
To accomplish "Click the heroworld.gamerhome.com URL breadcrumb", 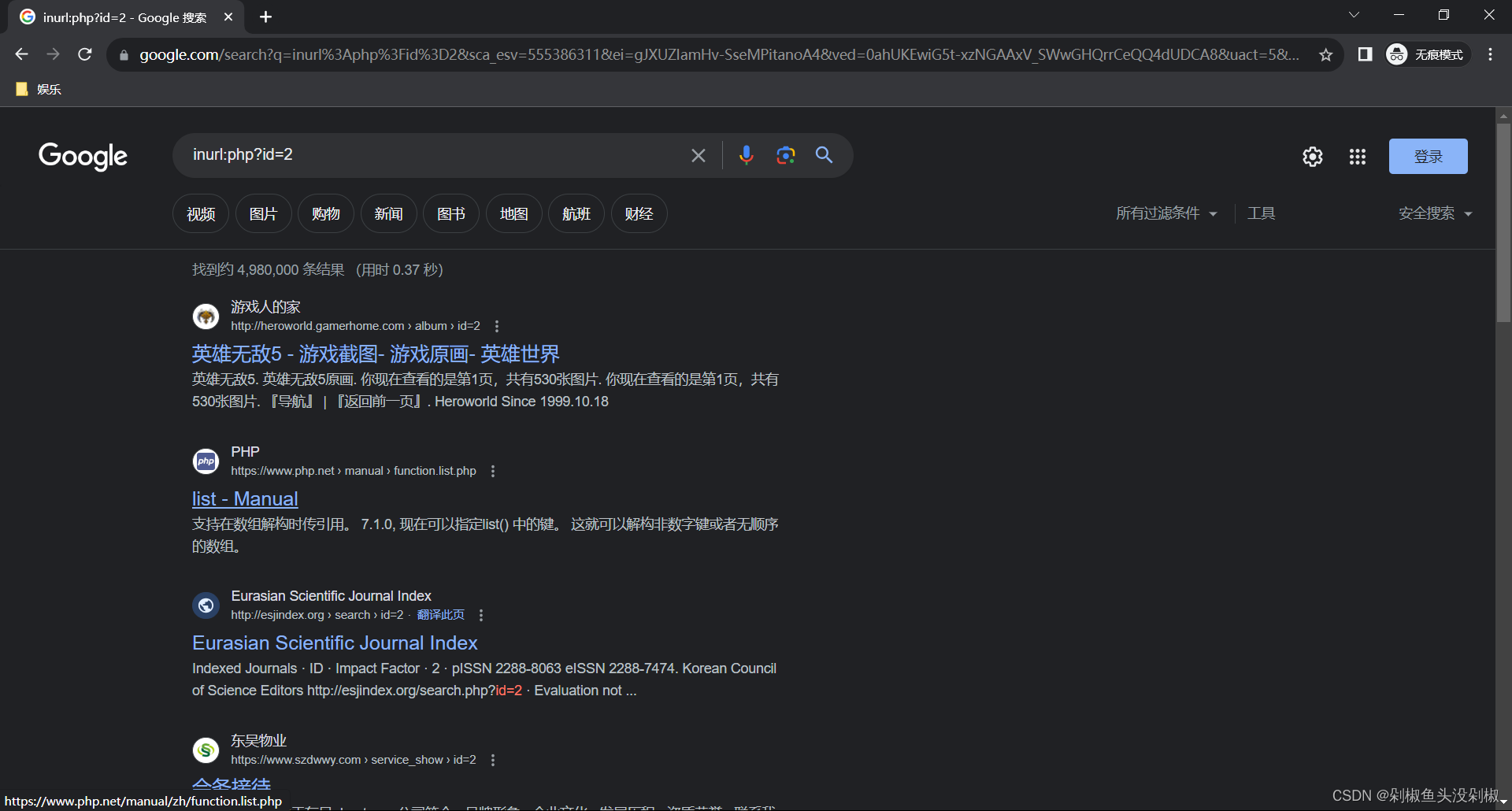I will (x=355, y=326).
